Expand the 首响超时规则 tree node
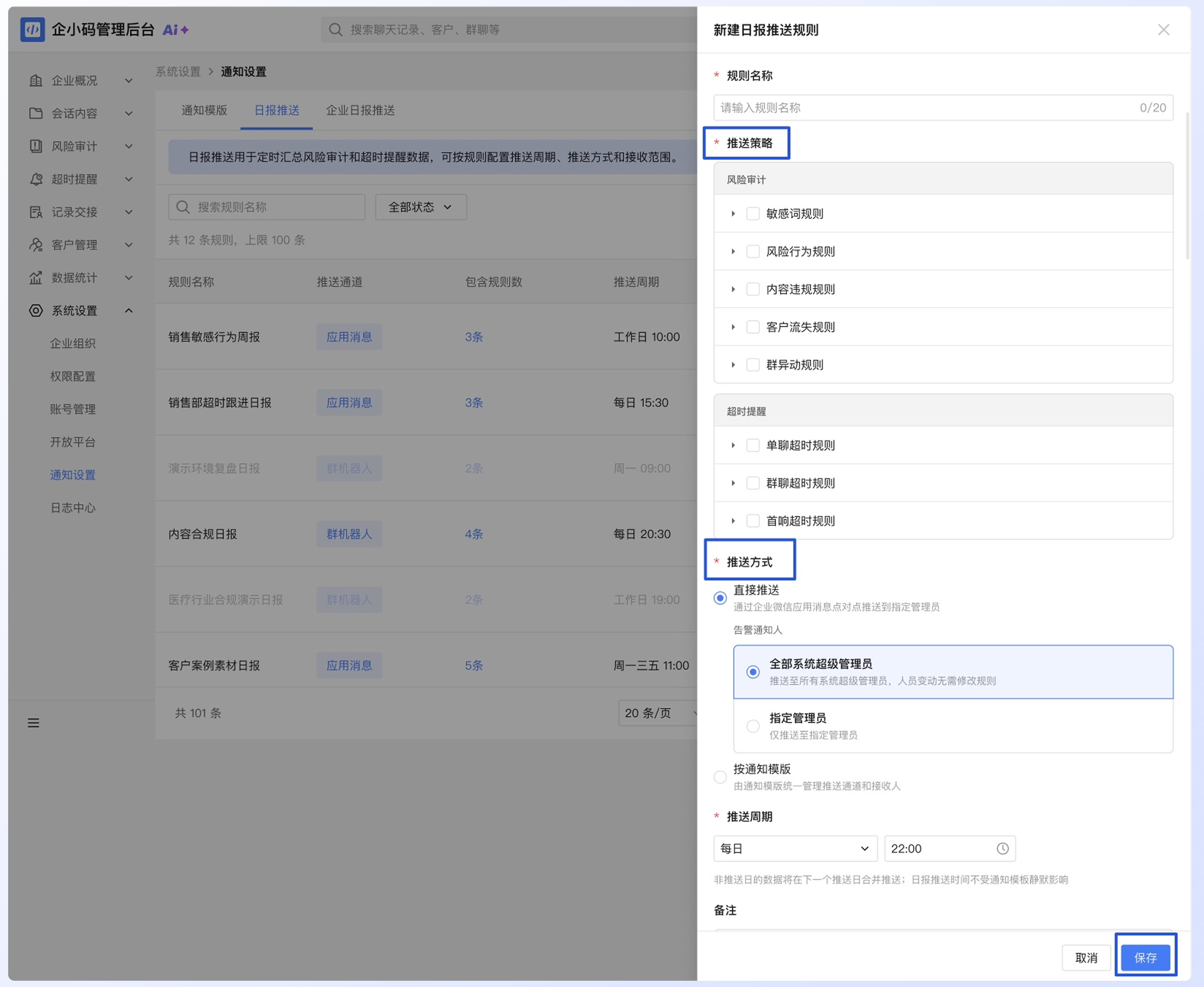This screenshot has height=987, width=1204. (733, 521)
